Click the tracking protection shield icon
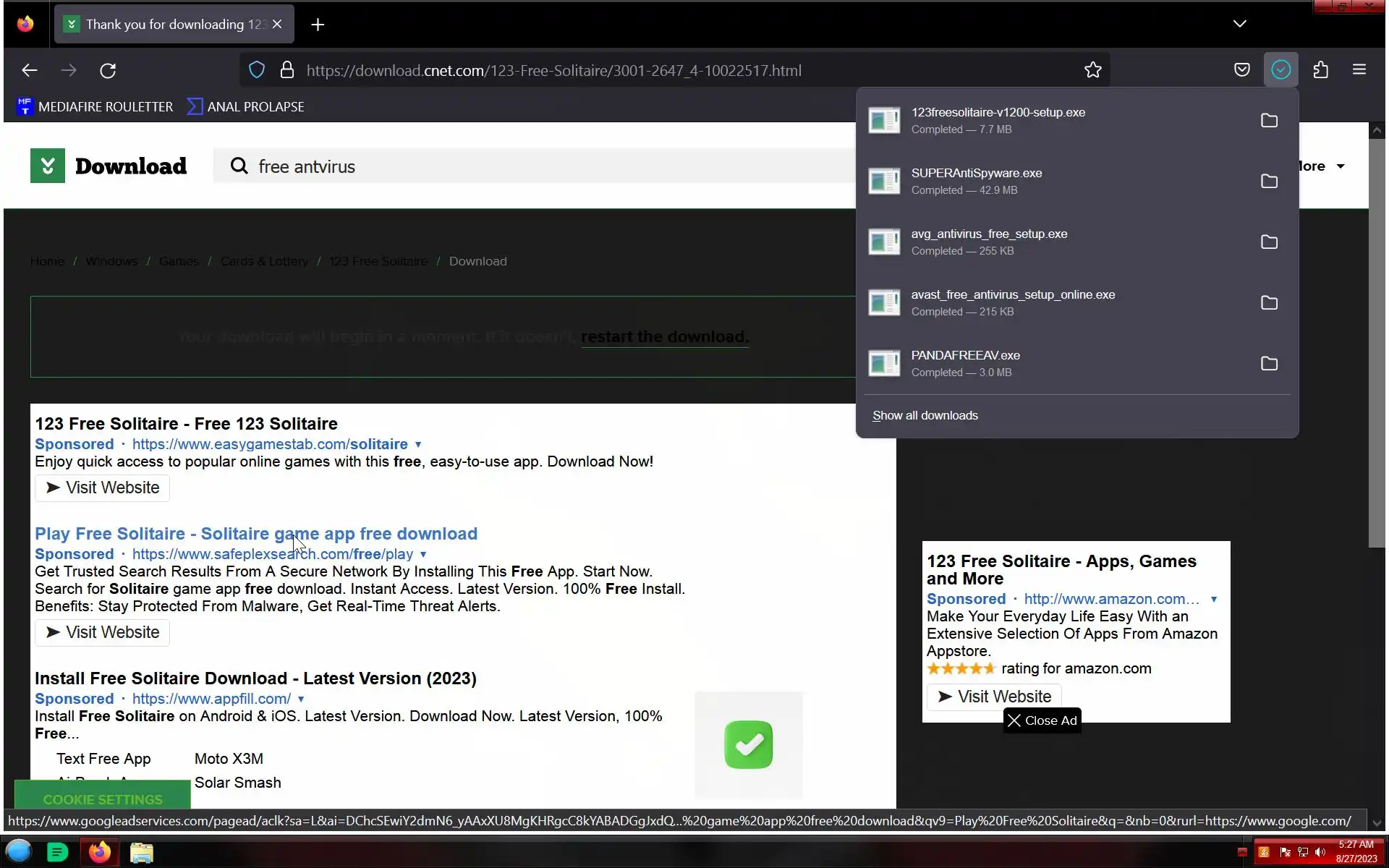The height and width of the screenshot is (868, 1389). [x=257, y=70]
